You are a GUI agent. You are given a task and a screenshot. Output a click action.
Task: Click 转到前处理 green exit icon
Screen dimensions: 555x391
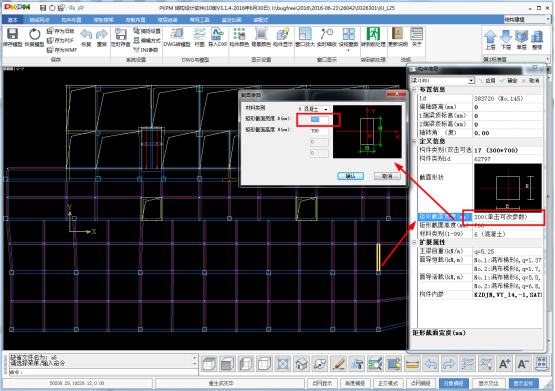(373, 38)
